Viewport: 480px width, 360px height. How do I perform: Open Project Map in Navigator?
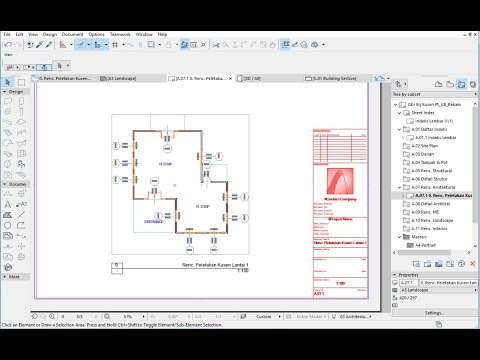point(439,84)
